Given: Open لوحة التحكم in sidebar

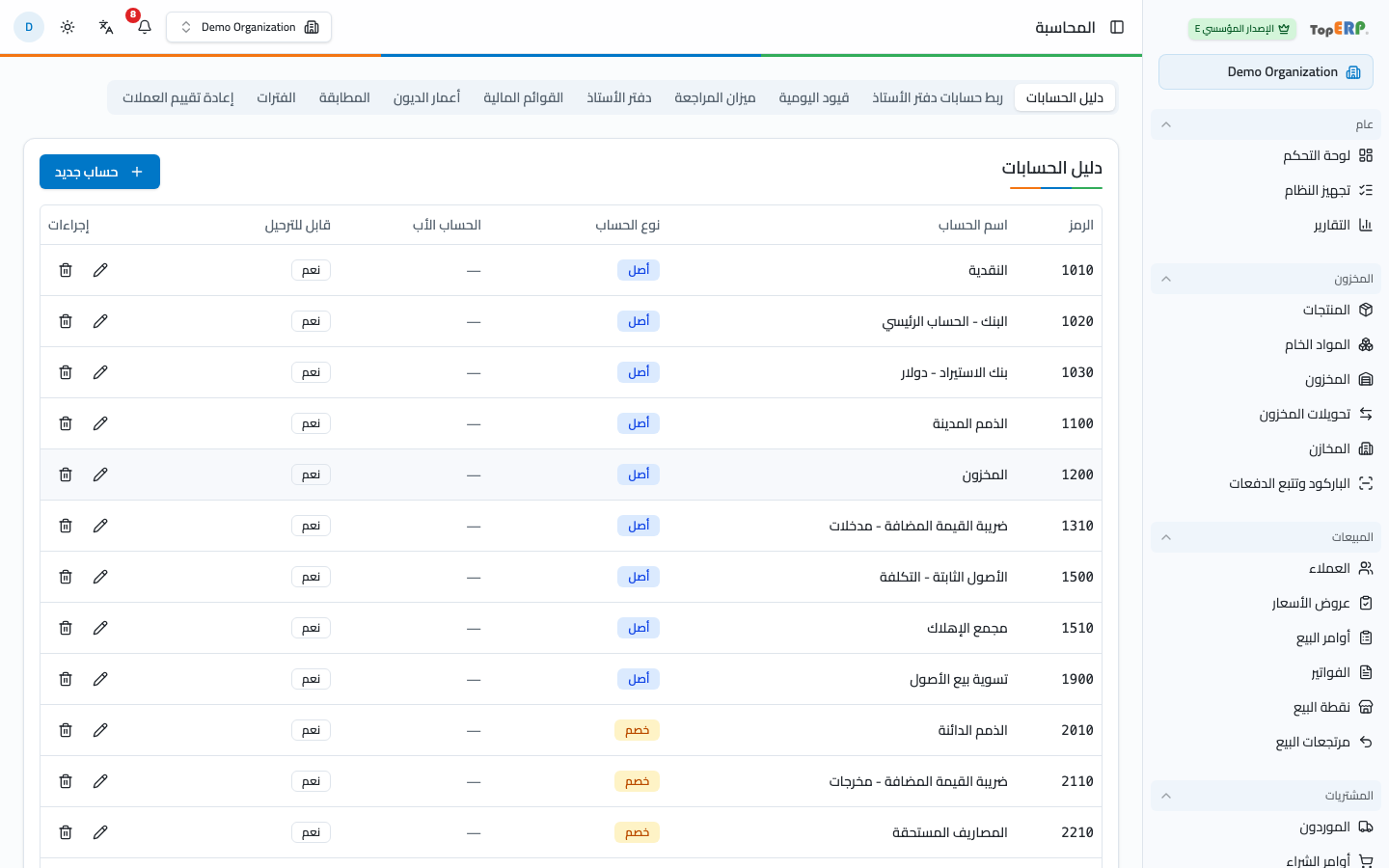Looking at the screenshot, I should pos(1266,155).
